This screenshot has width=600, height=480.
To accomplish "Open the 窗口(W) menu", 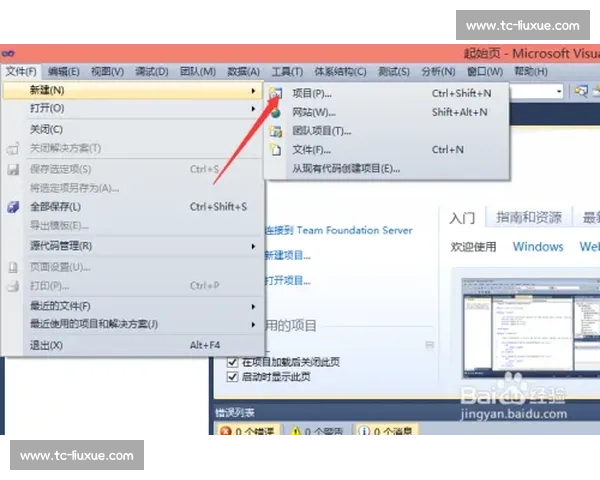I will coord(485,72).
